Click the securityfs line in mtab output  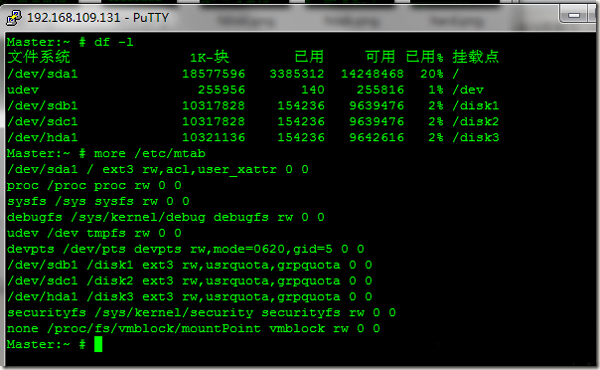[201, 313]
